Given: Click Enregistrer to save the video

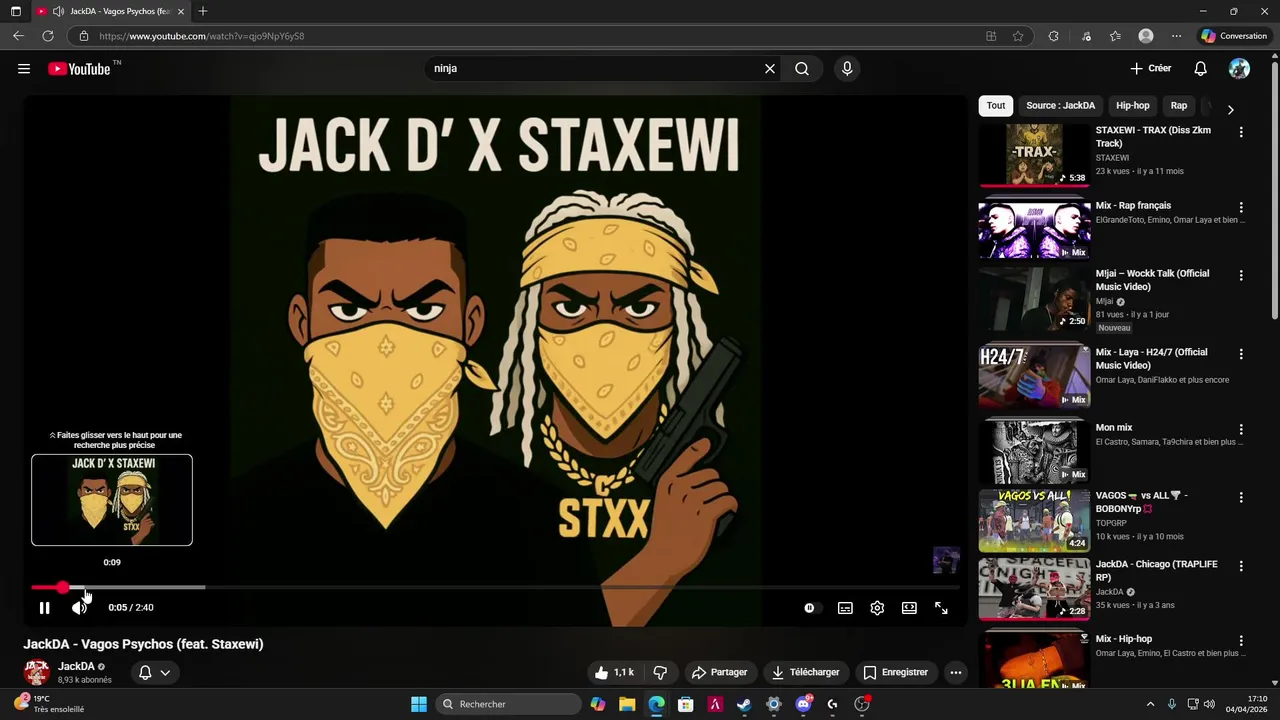Looking at the screenshot, I should (x=896, y=673).
